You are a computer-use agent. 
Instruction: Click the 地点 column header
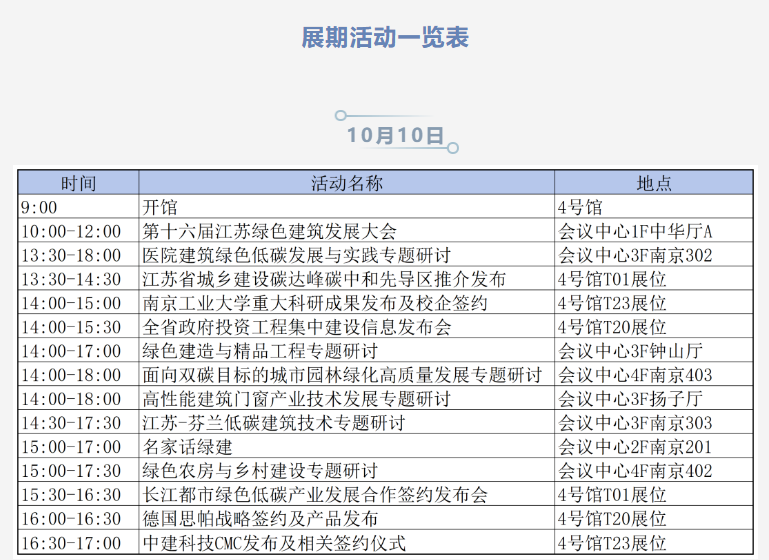click(x=653, y=183)
